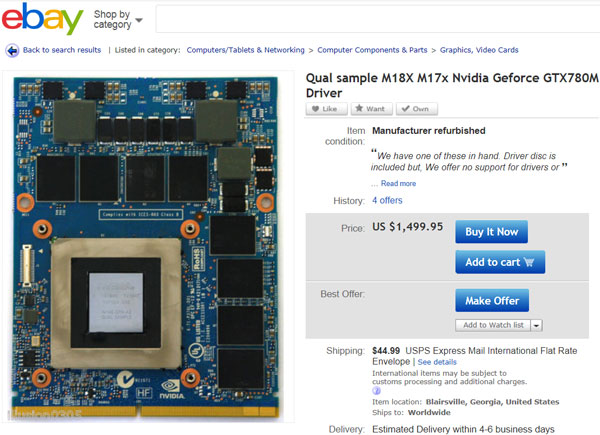This screenshot has width=600, height=435.
Task: Open Computer Components & Parts breadcrumb
Action: click(372, 50)
